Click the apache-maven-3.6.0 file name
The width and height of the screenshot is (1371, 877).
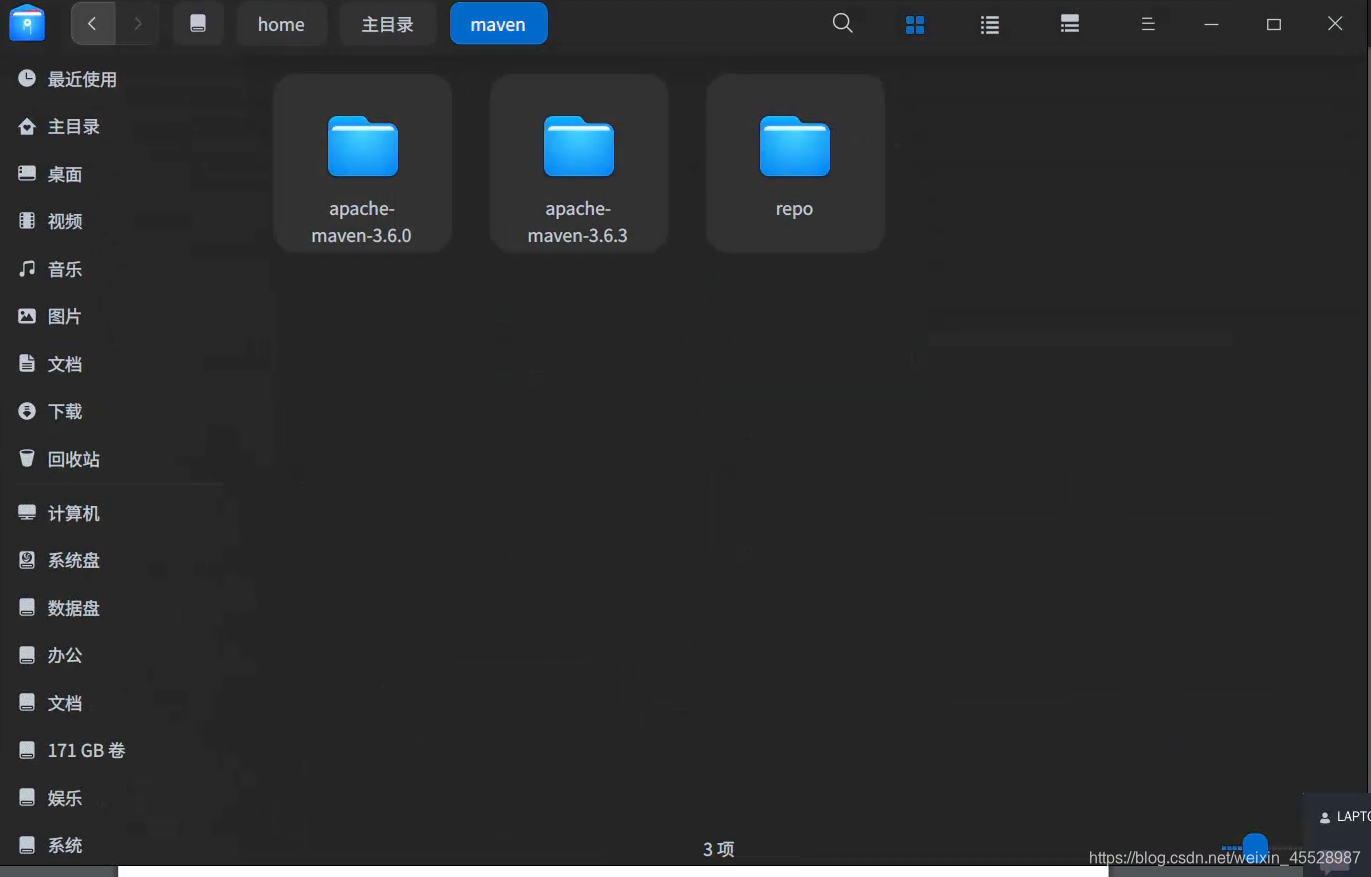(362, 222)
